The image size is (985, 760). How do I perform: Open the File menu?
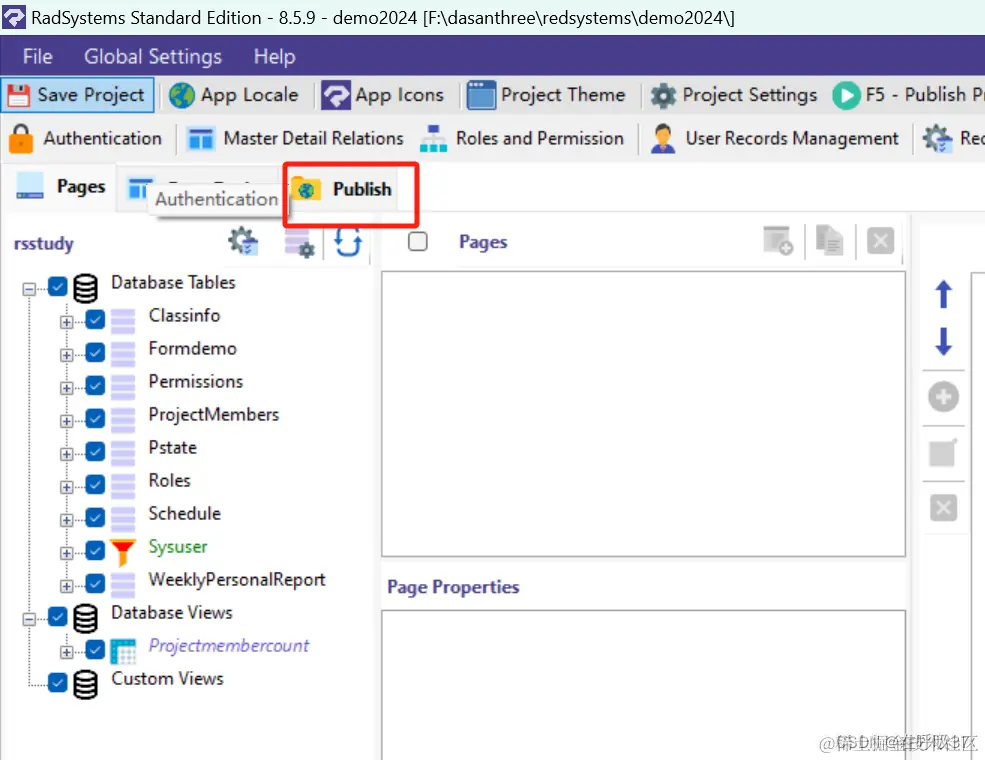[x=38, y=57]
